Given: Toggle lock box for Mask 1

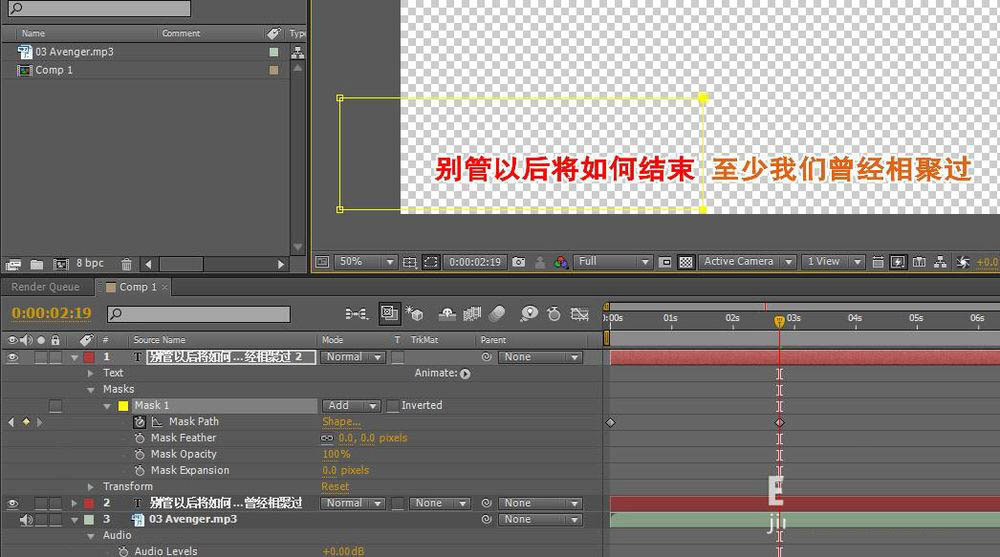Looking at the screenshot, I should (55, 406).
